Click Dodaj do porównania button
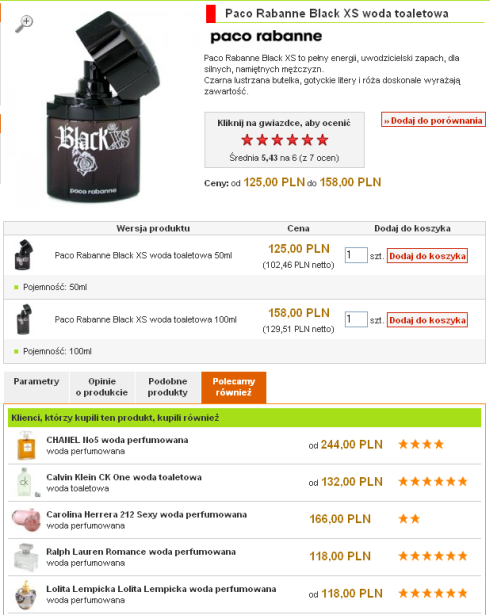This screenshot has height=615, width=490. tap(433, 120)
